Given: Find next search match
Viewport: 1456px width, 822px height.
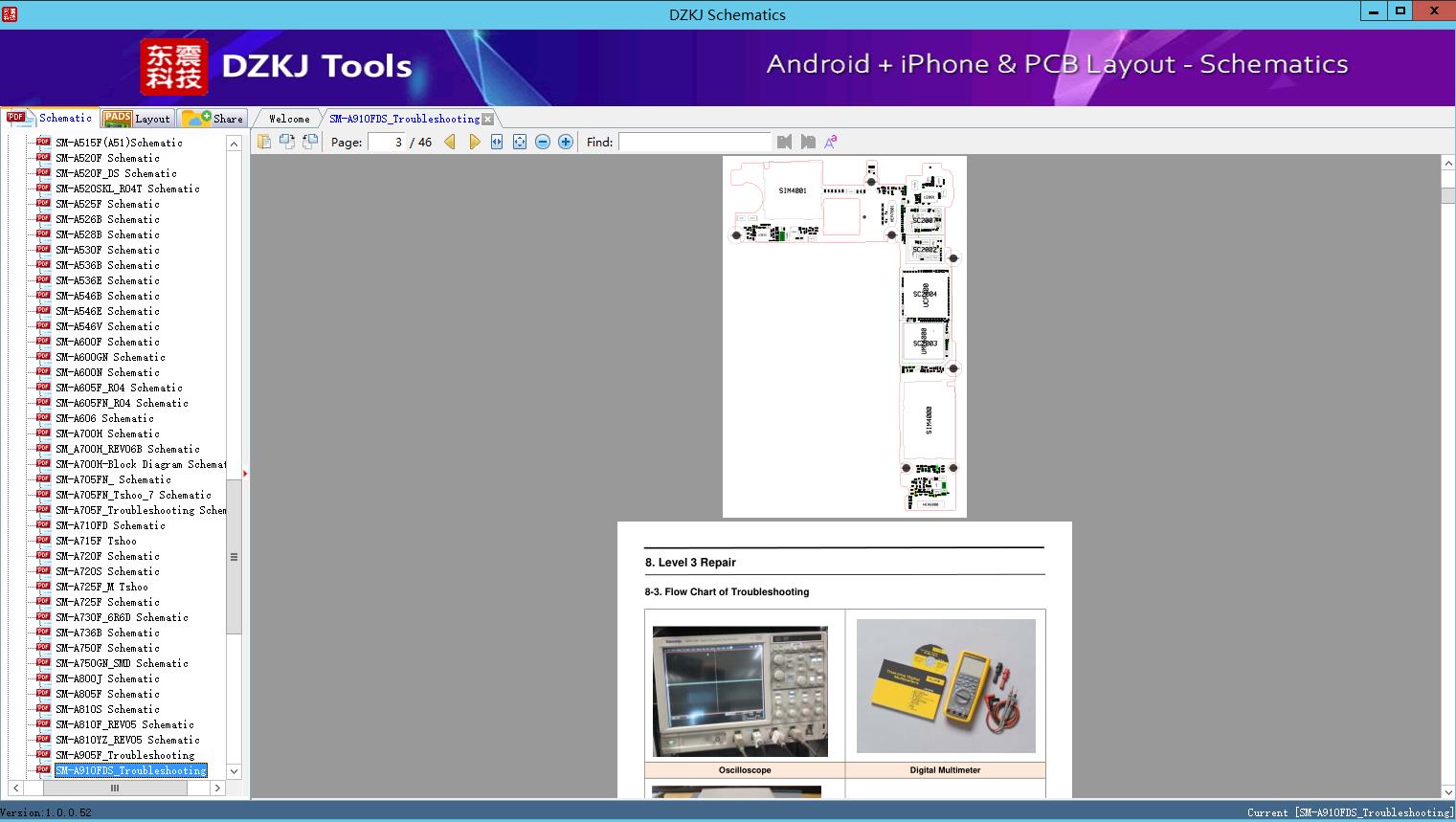Looking at the screenshot, I should pos(808,142).
